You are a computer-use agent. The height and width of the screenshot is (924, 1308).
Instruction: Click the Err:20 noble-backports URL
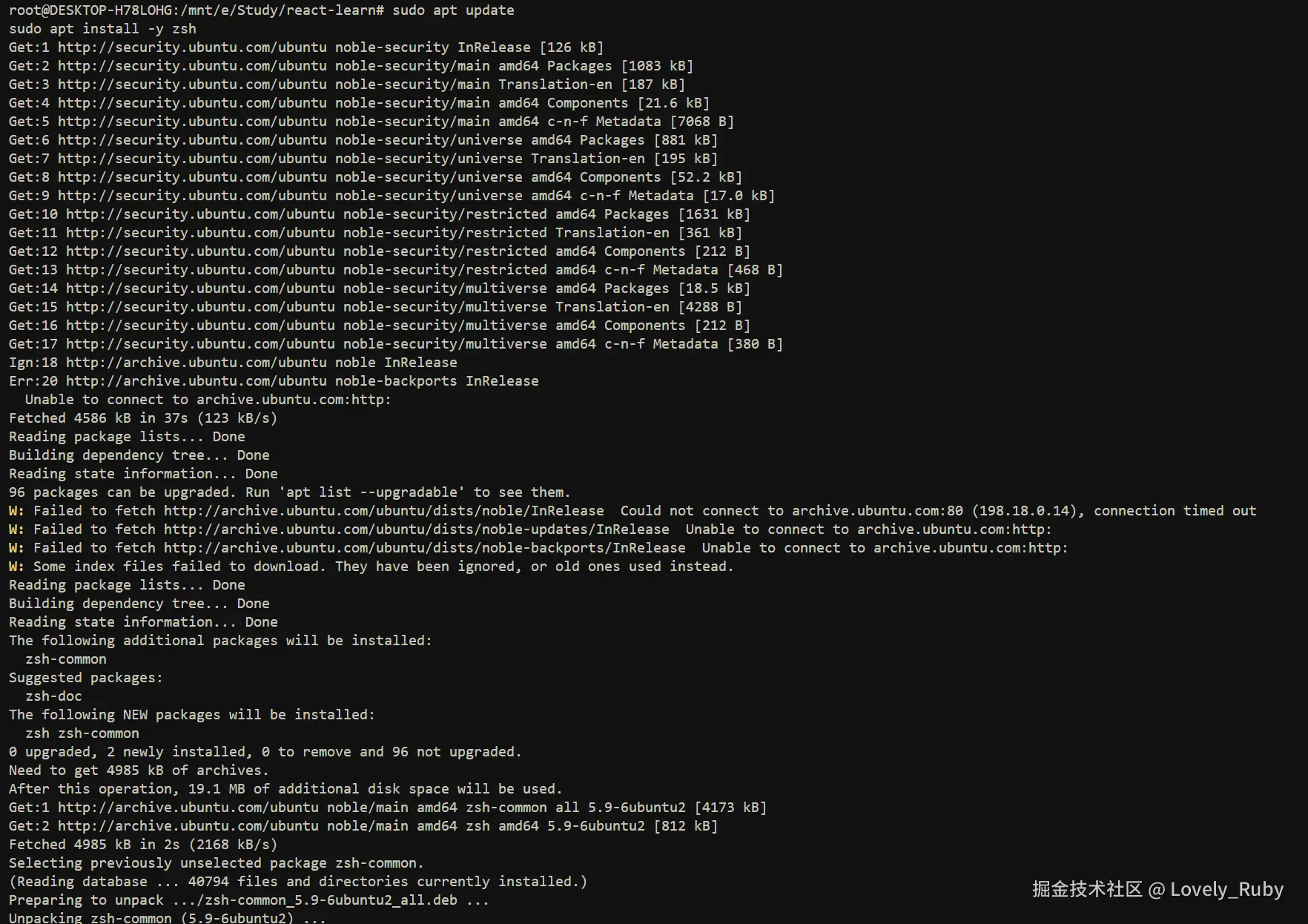pyautogui.click(x=196, y=381)
